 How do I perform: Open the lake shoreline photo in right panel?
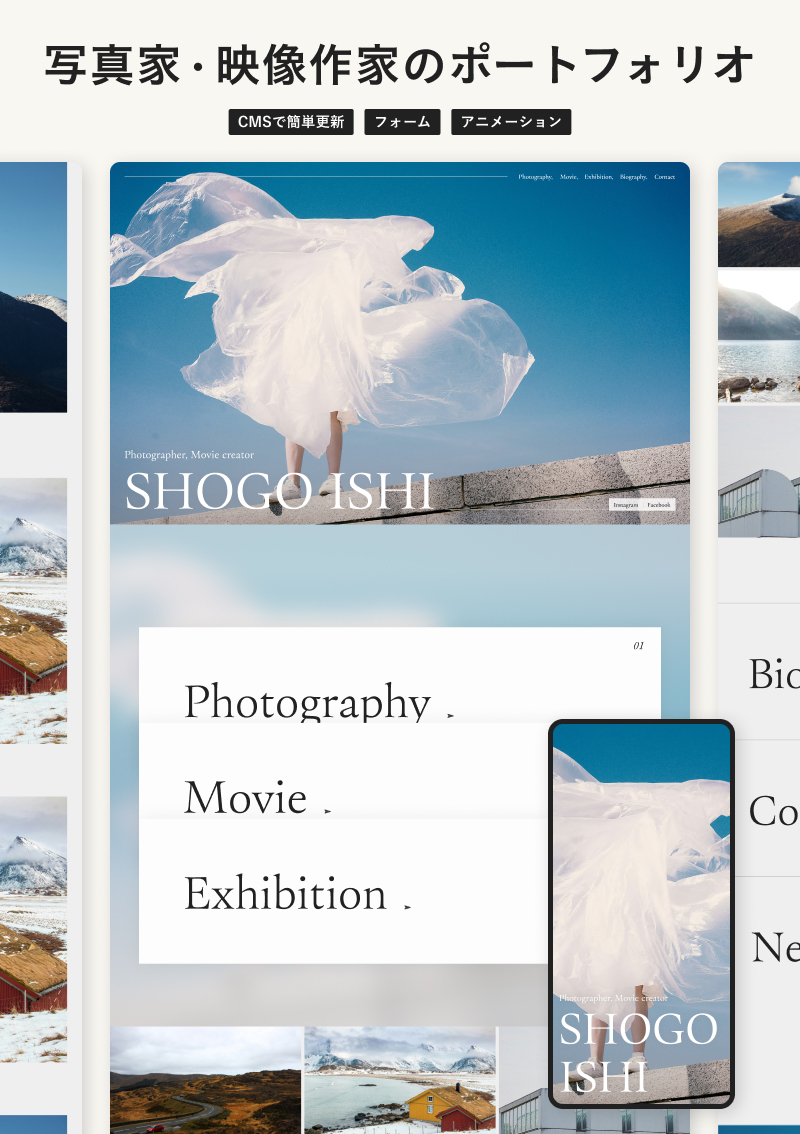pos(759,336)
